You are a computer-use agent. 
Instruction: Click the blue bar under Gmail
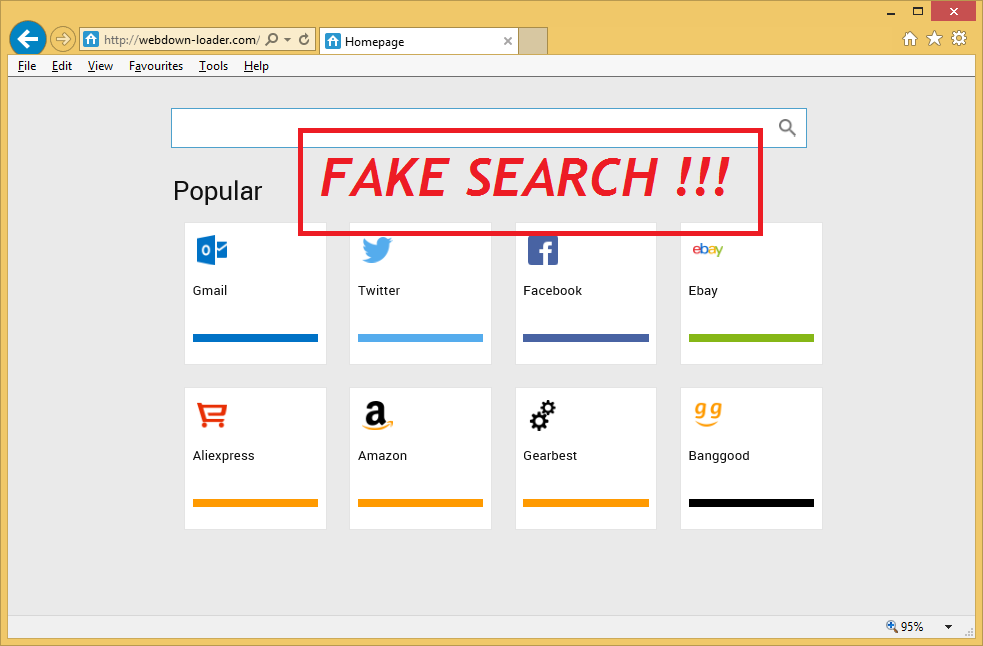(255, 338)
